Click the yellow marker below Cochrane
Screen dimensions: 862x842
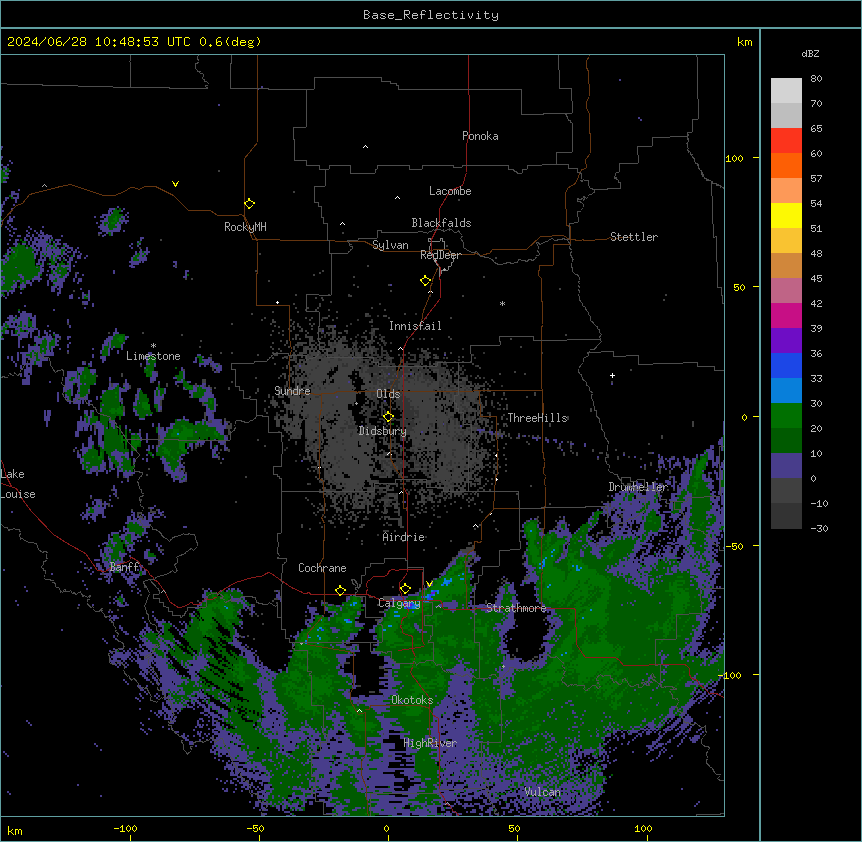point(340,591)
